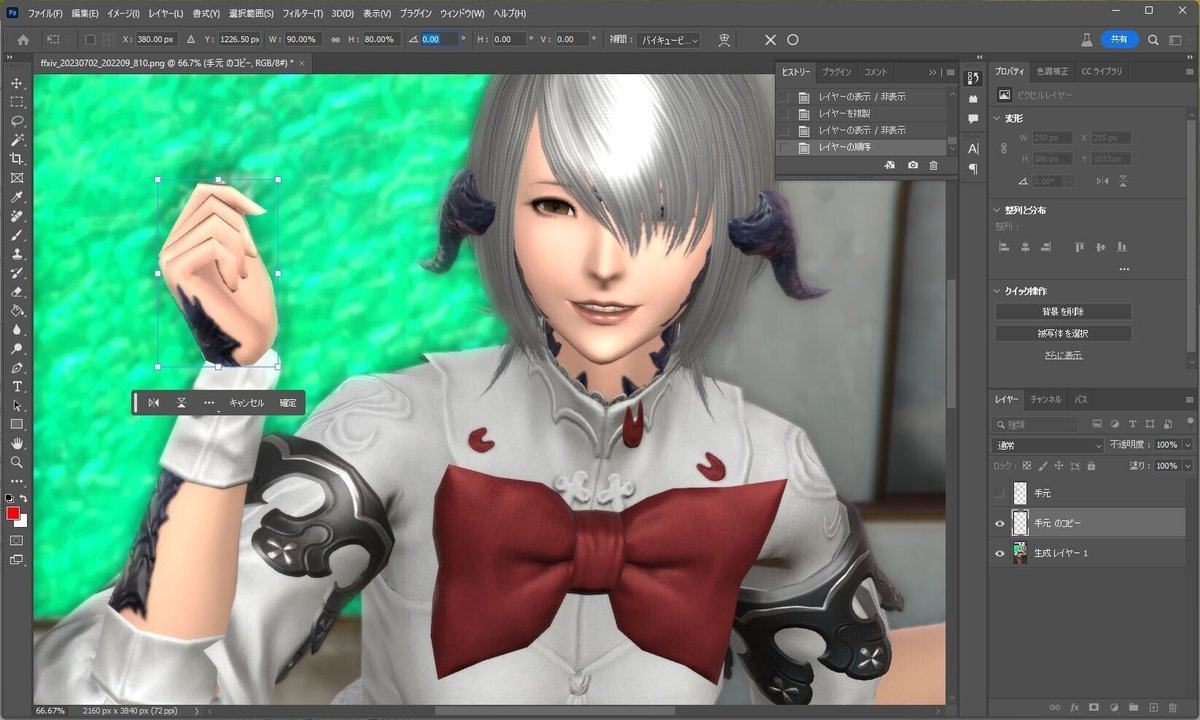This screenshot has height=720, width=1200.
Task: Collapse the 変形 section
Action: (997, 118)
